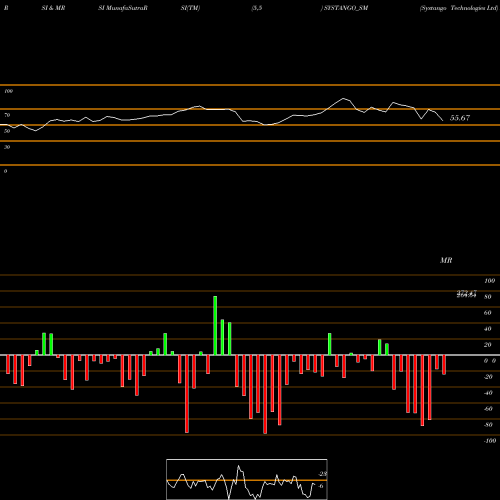Click the MR axis label 40
Viewport: 500px width, 500px height.
(x=488, y=329)
